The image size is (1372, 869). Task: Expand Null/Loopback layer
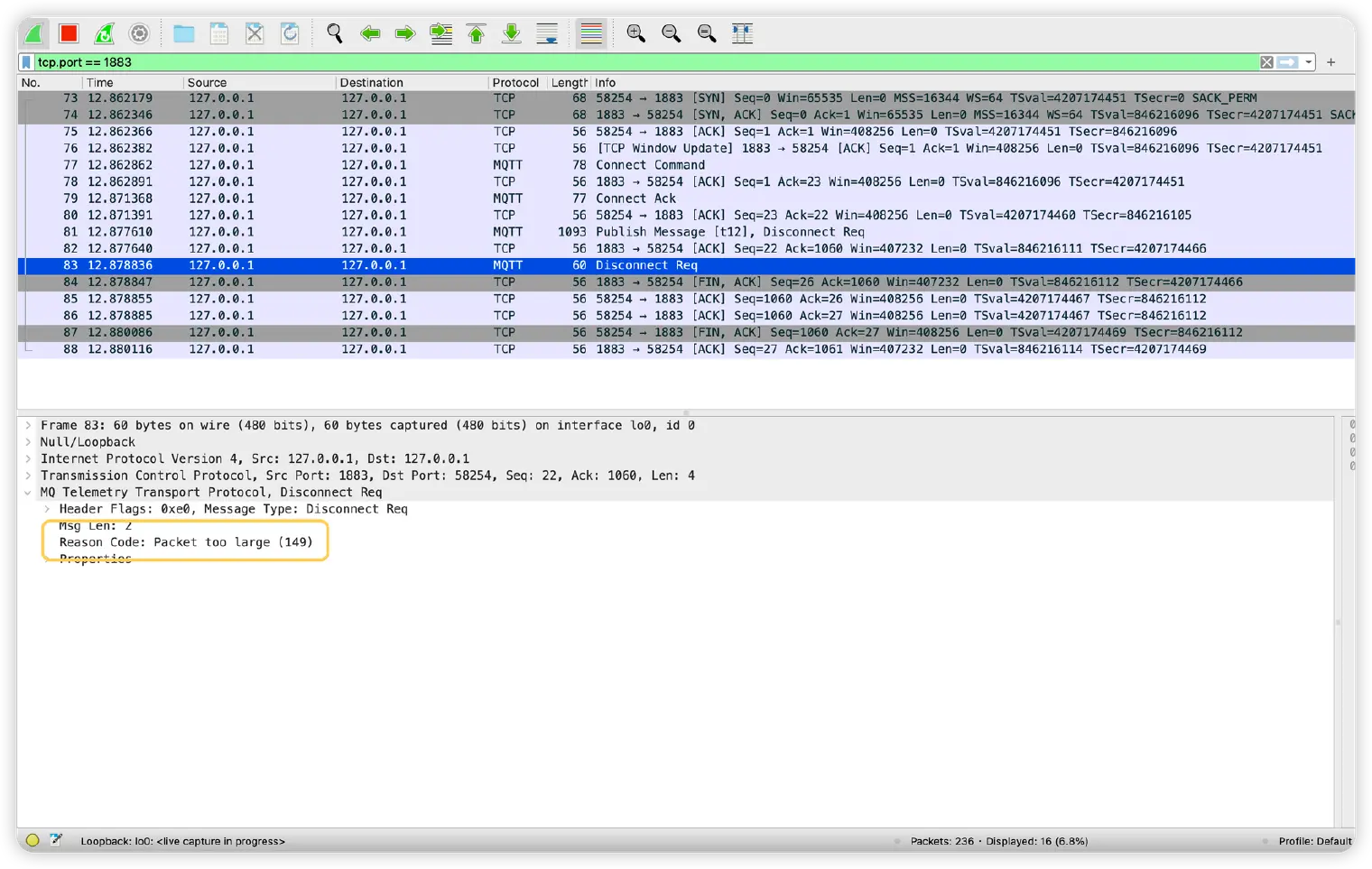[x=28, y=442]
